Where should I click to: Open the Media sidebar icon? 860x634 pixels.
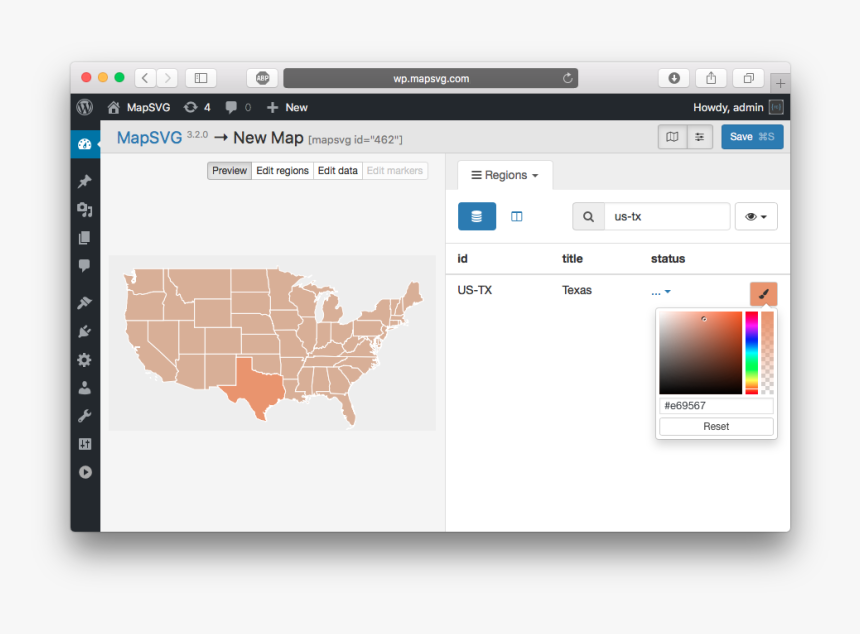(84, 210)
